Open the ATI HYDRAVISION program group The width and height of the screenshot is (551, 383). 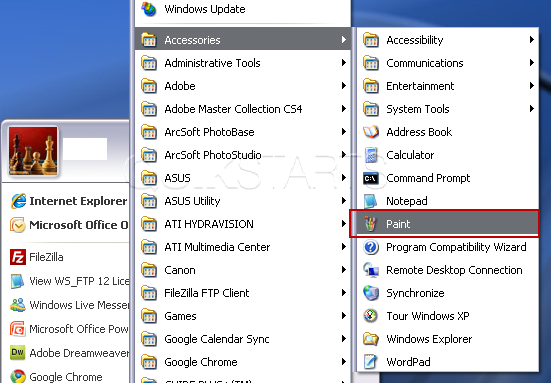pyautogui.click(x=242, y=224)
